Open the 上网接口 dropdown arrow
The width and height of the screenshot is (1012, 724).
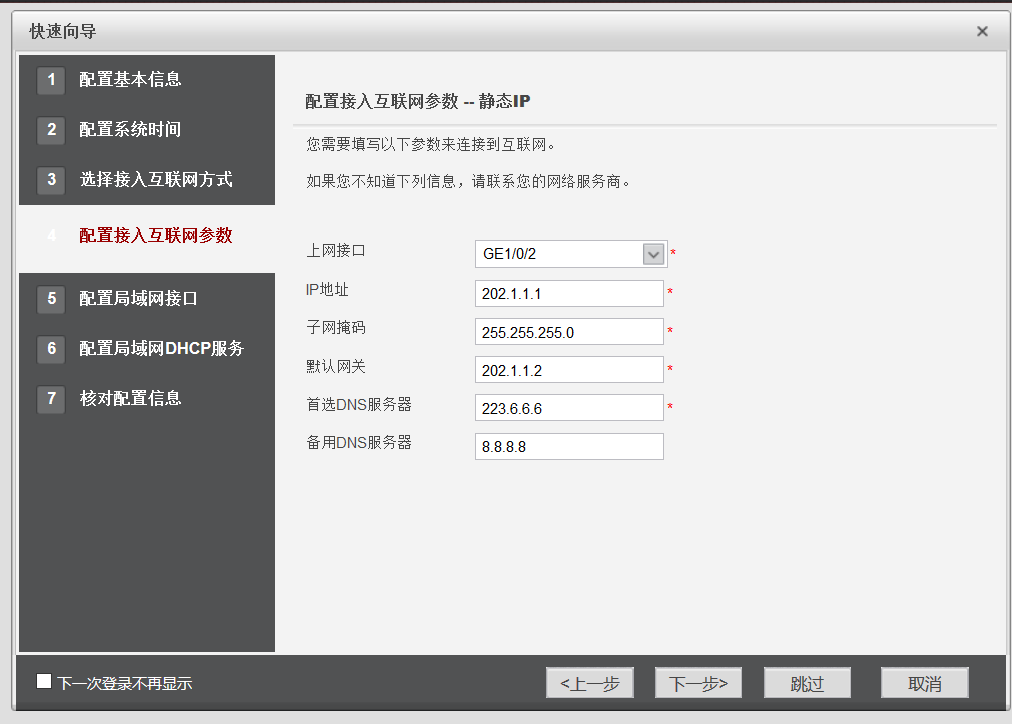coord(653,254)
